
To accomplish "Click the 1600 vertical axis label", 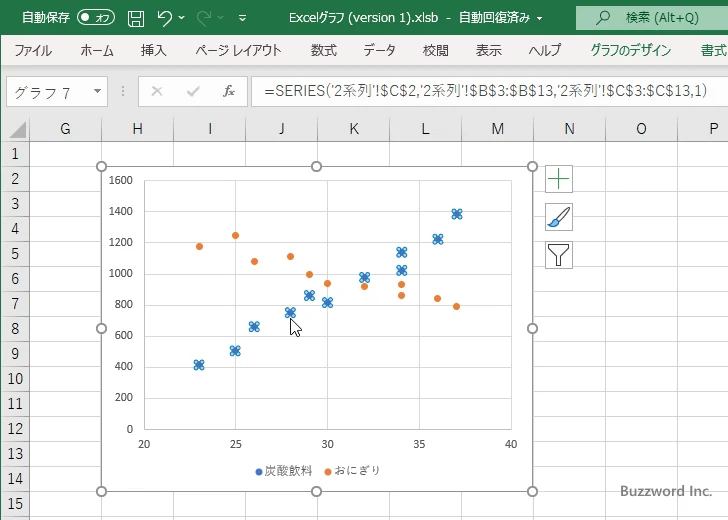I will (121, 180).
